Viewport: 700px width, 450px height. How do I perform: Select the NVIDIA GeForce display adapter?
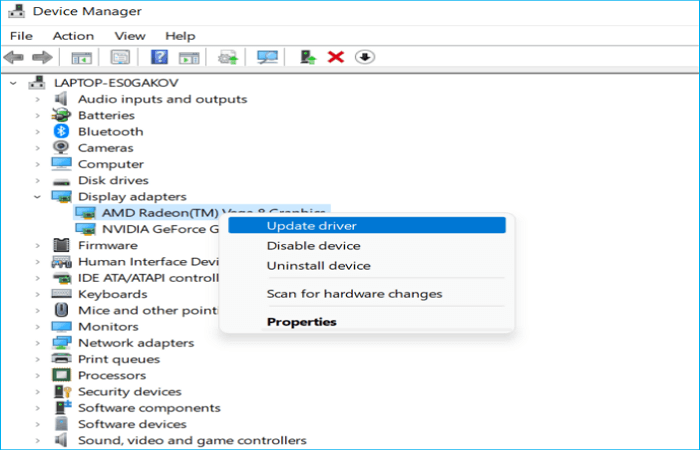point(147,229)
